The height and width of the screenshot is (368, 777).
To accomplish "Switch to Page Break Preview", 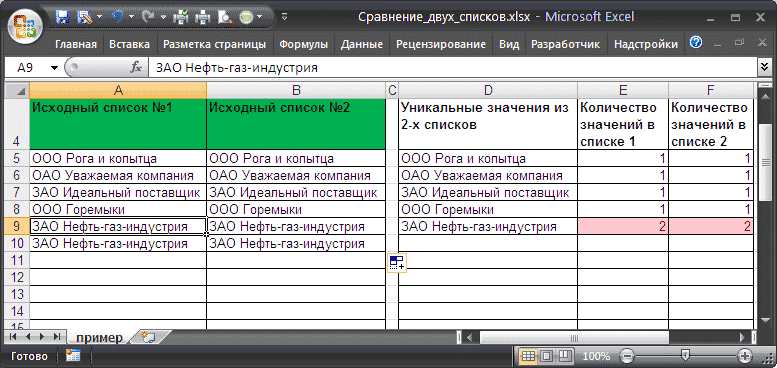I will pyautogui.click(x=565, y=356).
